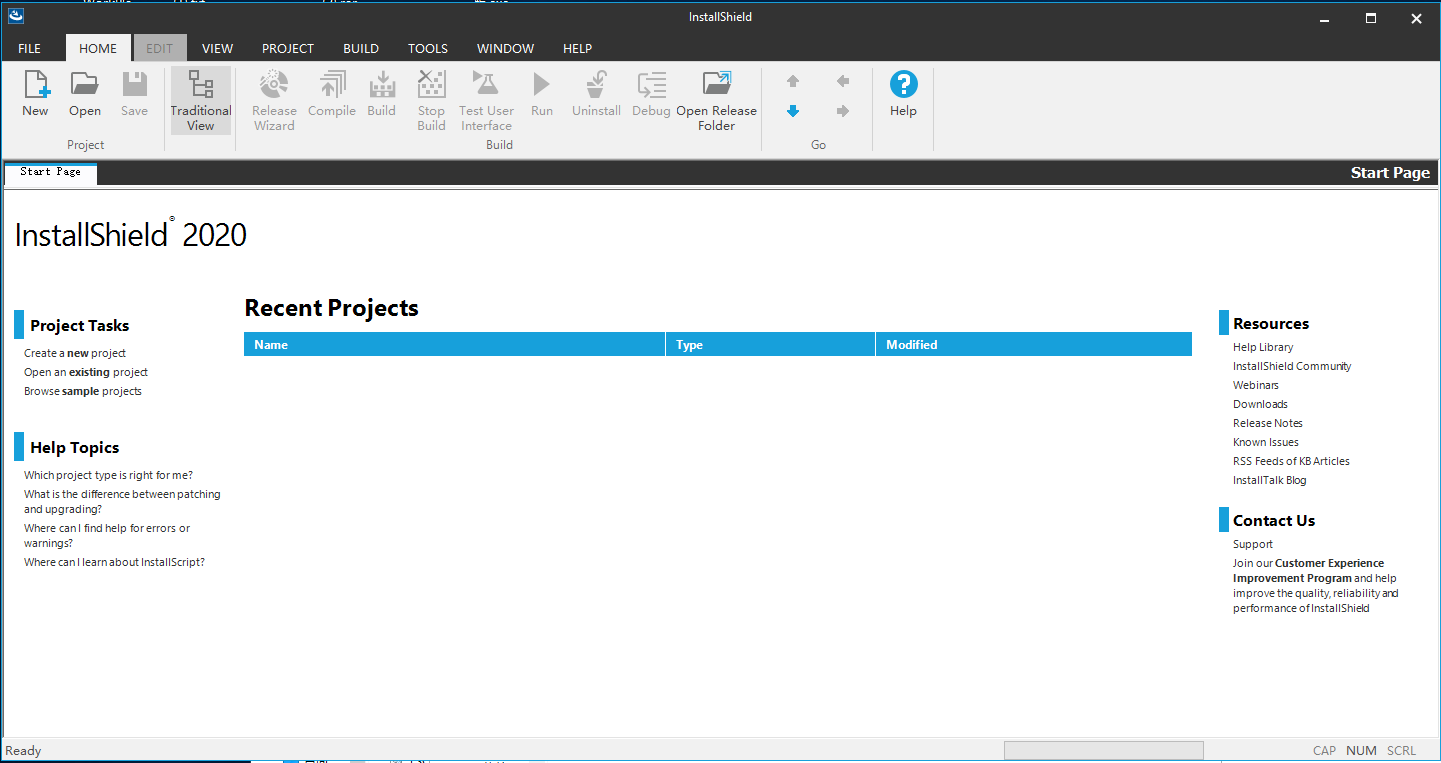The width and height of the screenshot is (1441, 763).
Task: Click InstallShield app icon in title bar
Action: [16, 16]
